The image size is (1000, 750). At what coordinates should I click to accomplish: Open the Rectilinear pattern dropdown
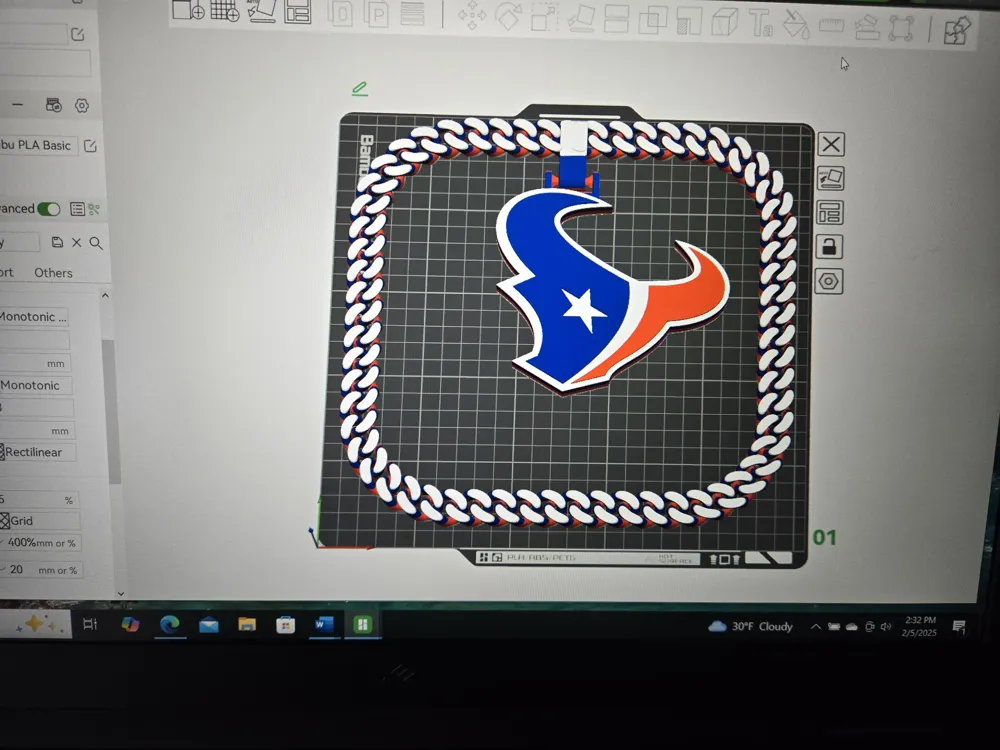click(38, 452)
